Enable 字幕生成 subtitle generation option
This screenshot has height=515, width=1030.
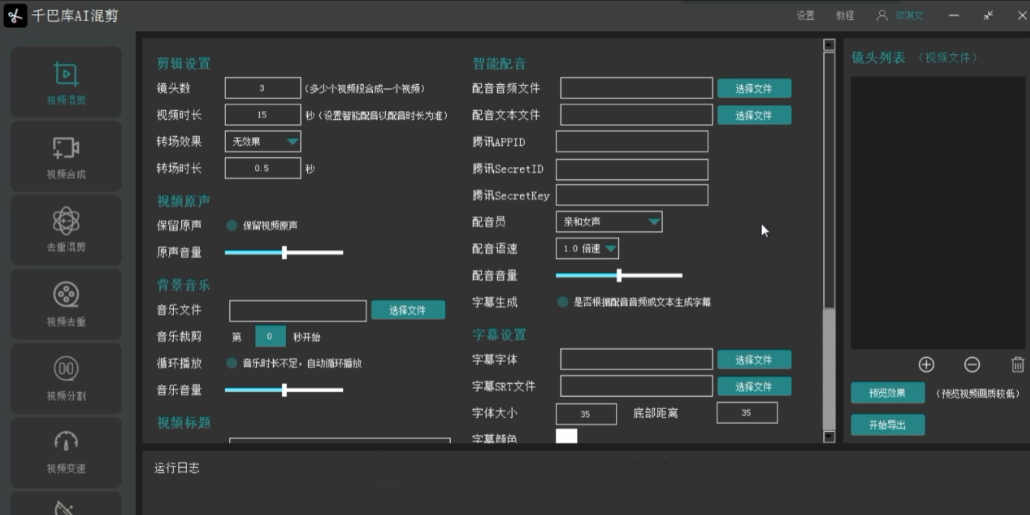click(563, 302)
